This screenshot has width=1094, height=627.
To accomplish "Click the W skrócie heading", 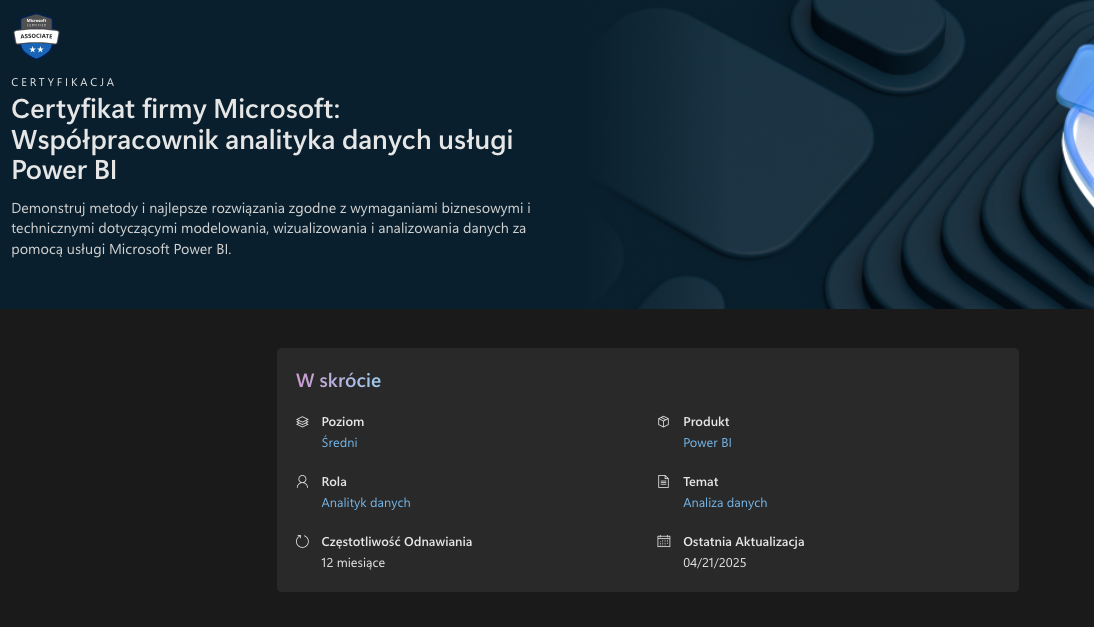I will (x=338, y=380).
